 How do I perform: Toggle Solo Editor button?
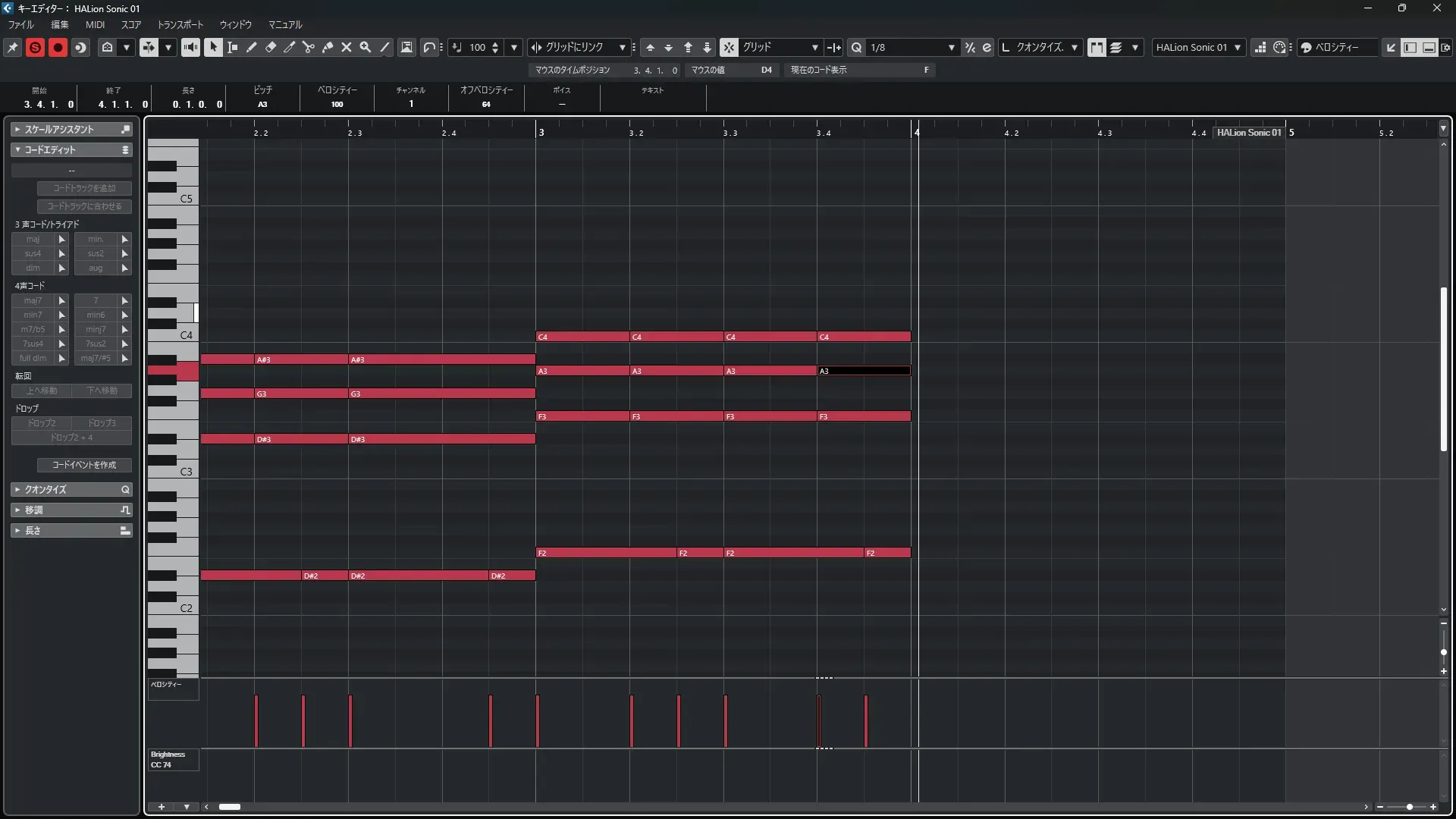35,47
